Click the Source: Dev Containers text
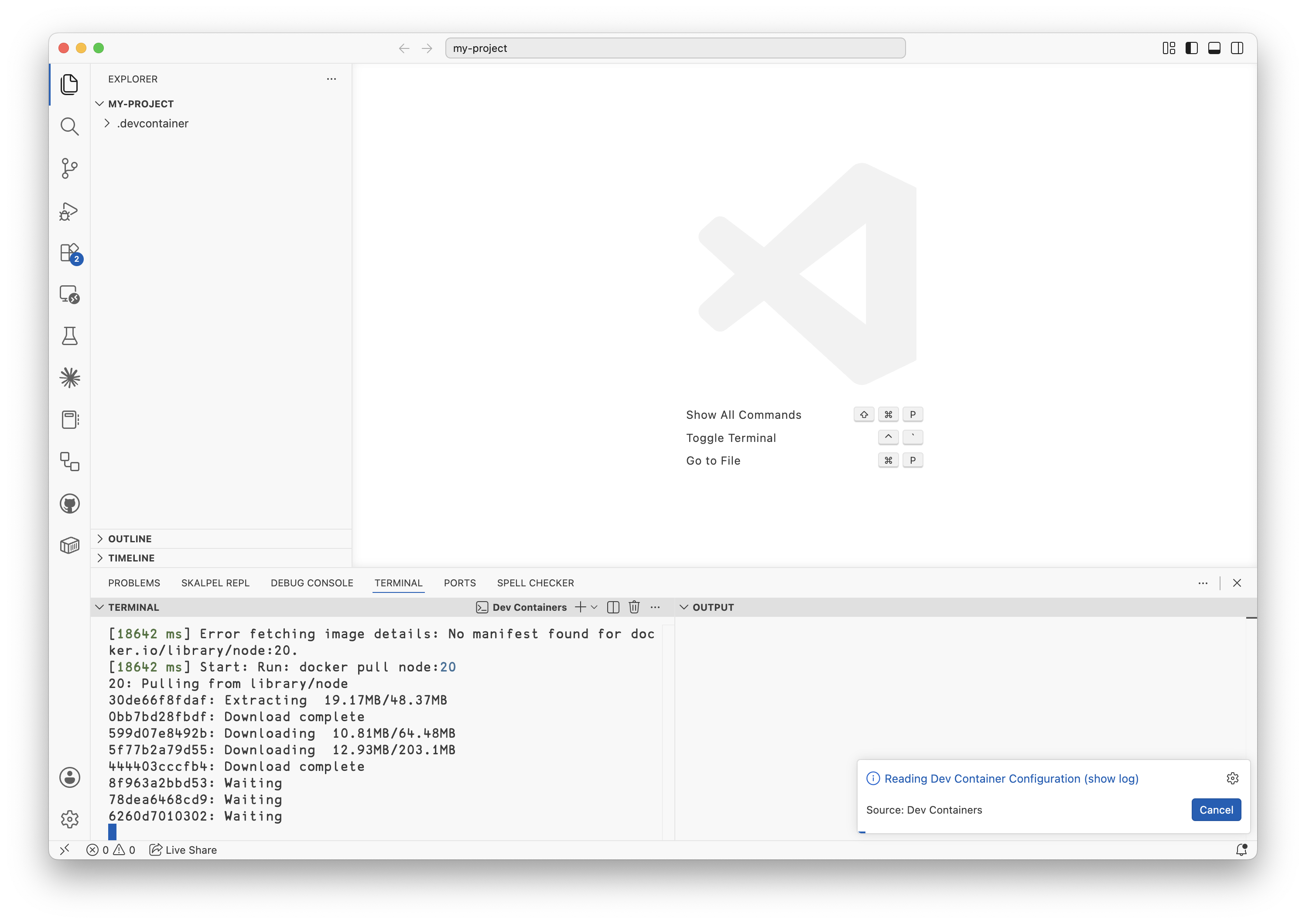 pos(924,810)
